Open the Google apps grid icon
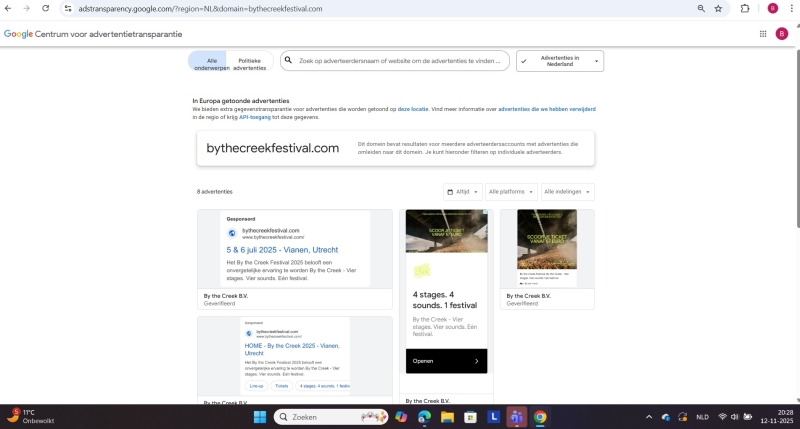 coord(763,34)
